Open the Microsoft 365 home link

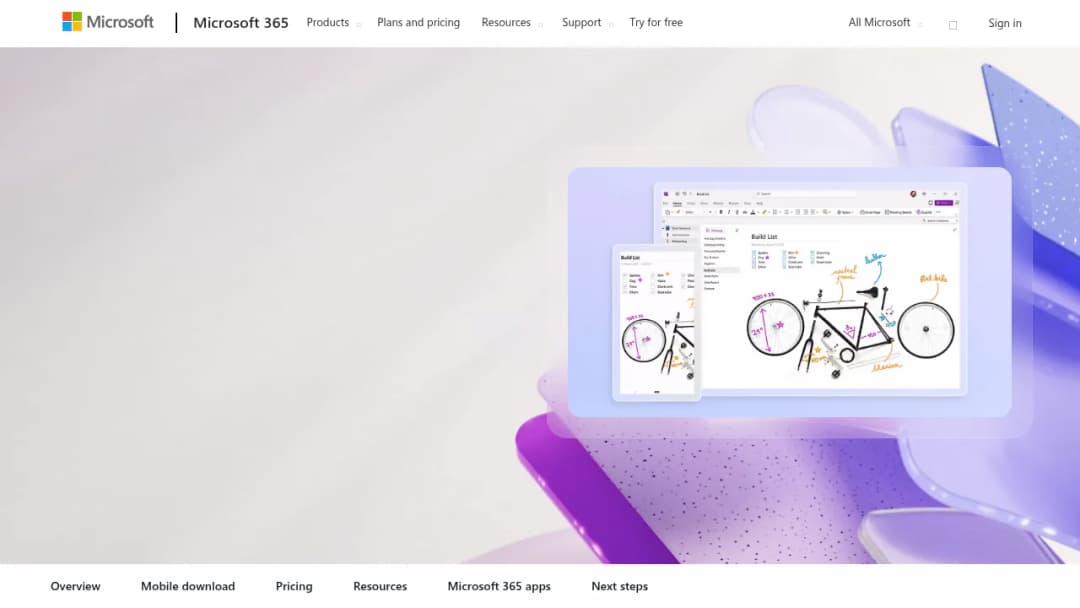point(240,23)
